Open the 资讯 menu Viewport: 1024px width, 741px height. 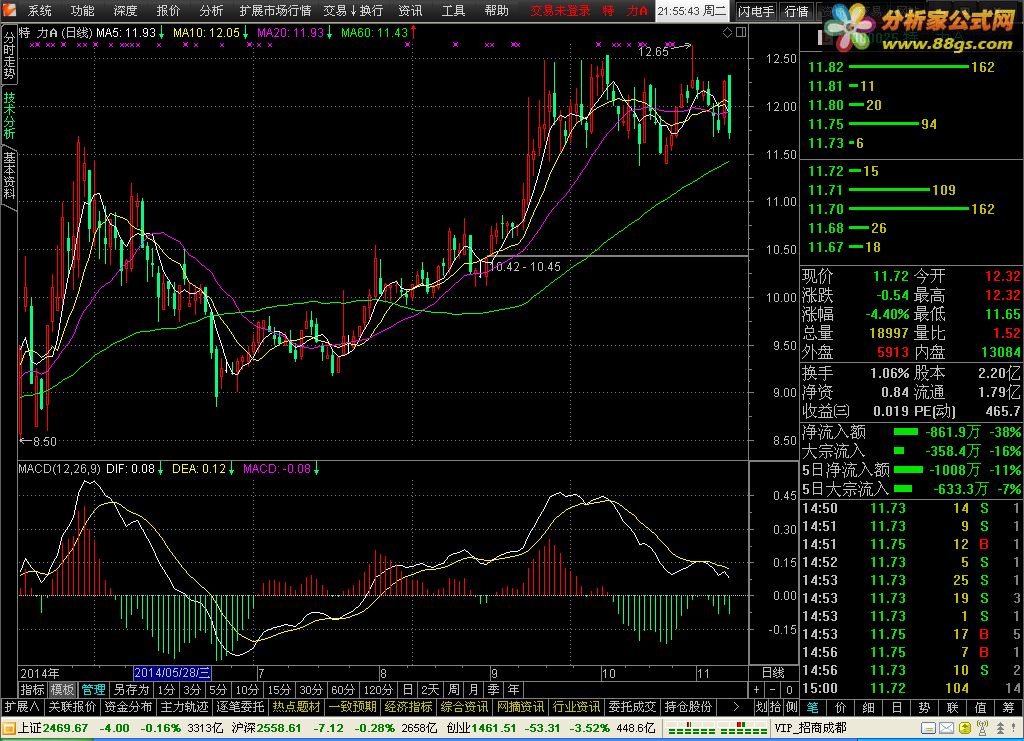(x=410, y=10)
